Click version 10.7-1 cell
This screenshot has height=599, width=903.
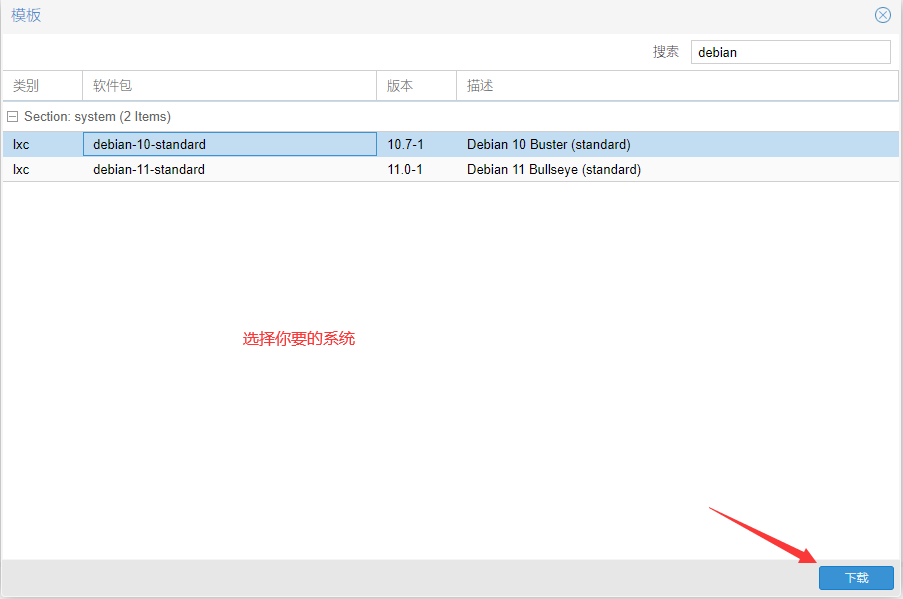(405, 145)
